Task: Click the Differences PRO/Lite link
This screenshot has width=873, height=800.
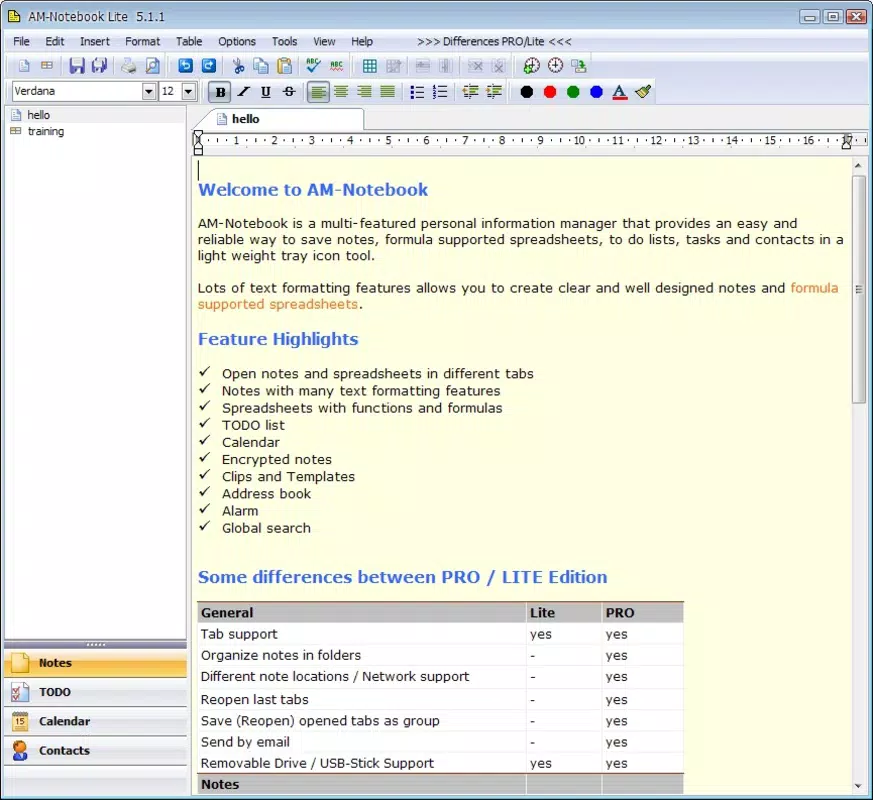Action: pos(494,42)
